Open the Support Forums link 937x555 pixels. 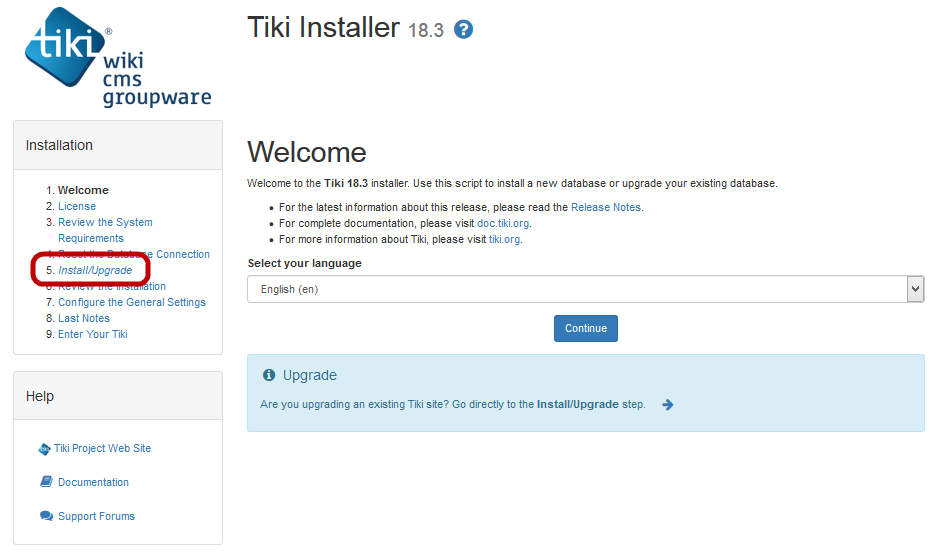[x=96, y=516]
